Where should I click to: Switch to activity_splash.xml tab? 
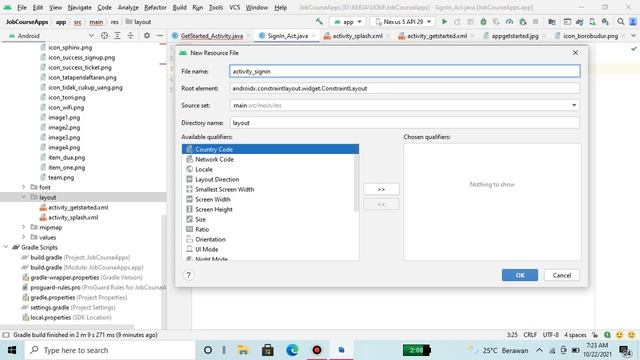click(x=357, y=36)
